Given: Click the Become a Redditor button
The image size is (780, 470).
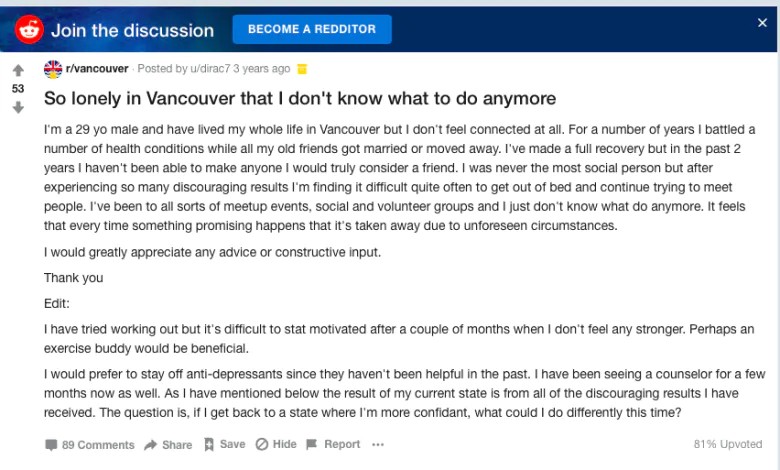Looking at the screenshot, I should pos(312,29).
